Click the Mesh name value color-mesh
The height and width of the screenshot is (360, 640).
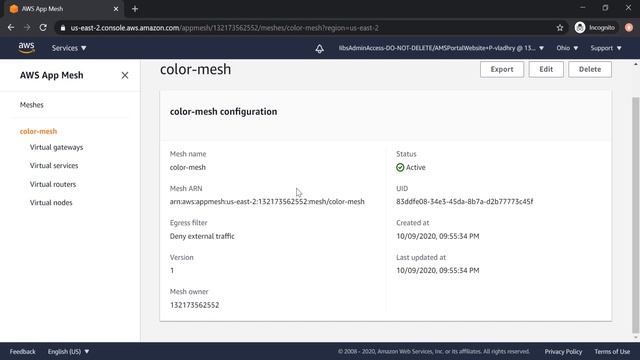click(188, 167)
